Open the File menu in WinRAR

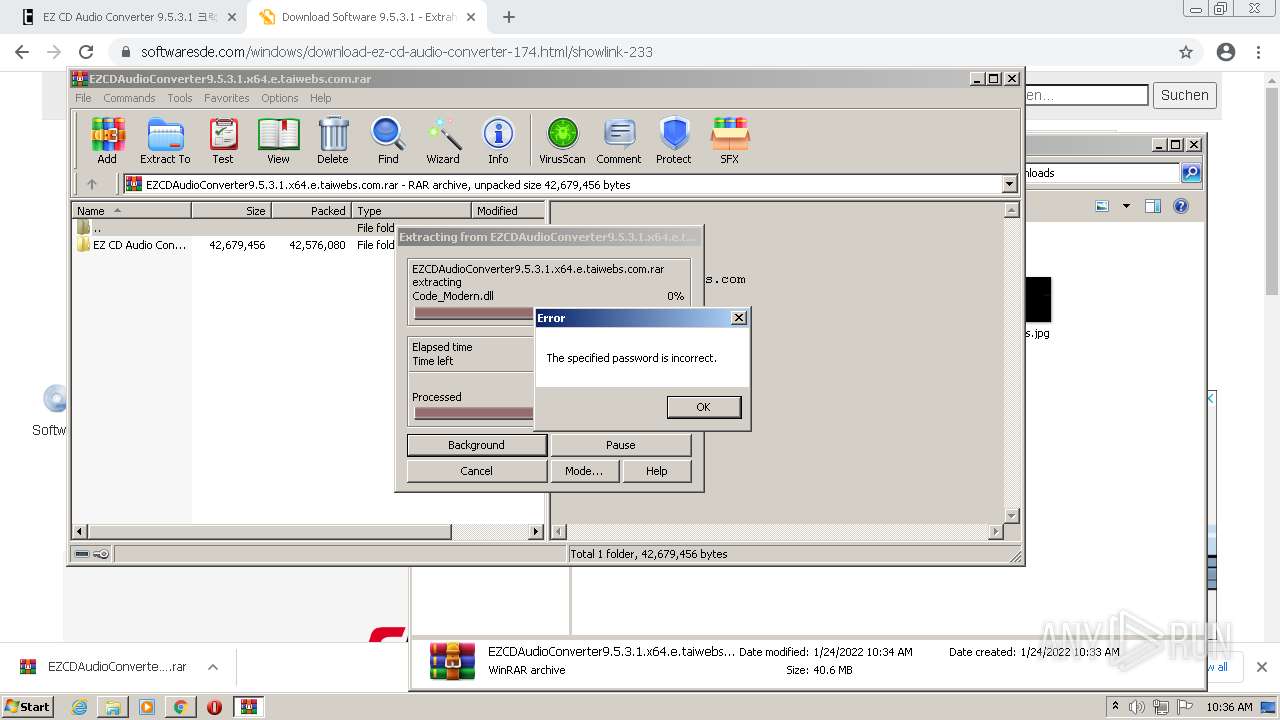(x=83, y=98)
